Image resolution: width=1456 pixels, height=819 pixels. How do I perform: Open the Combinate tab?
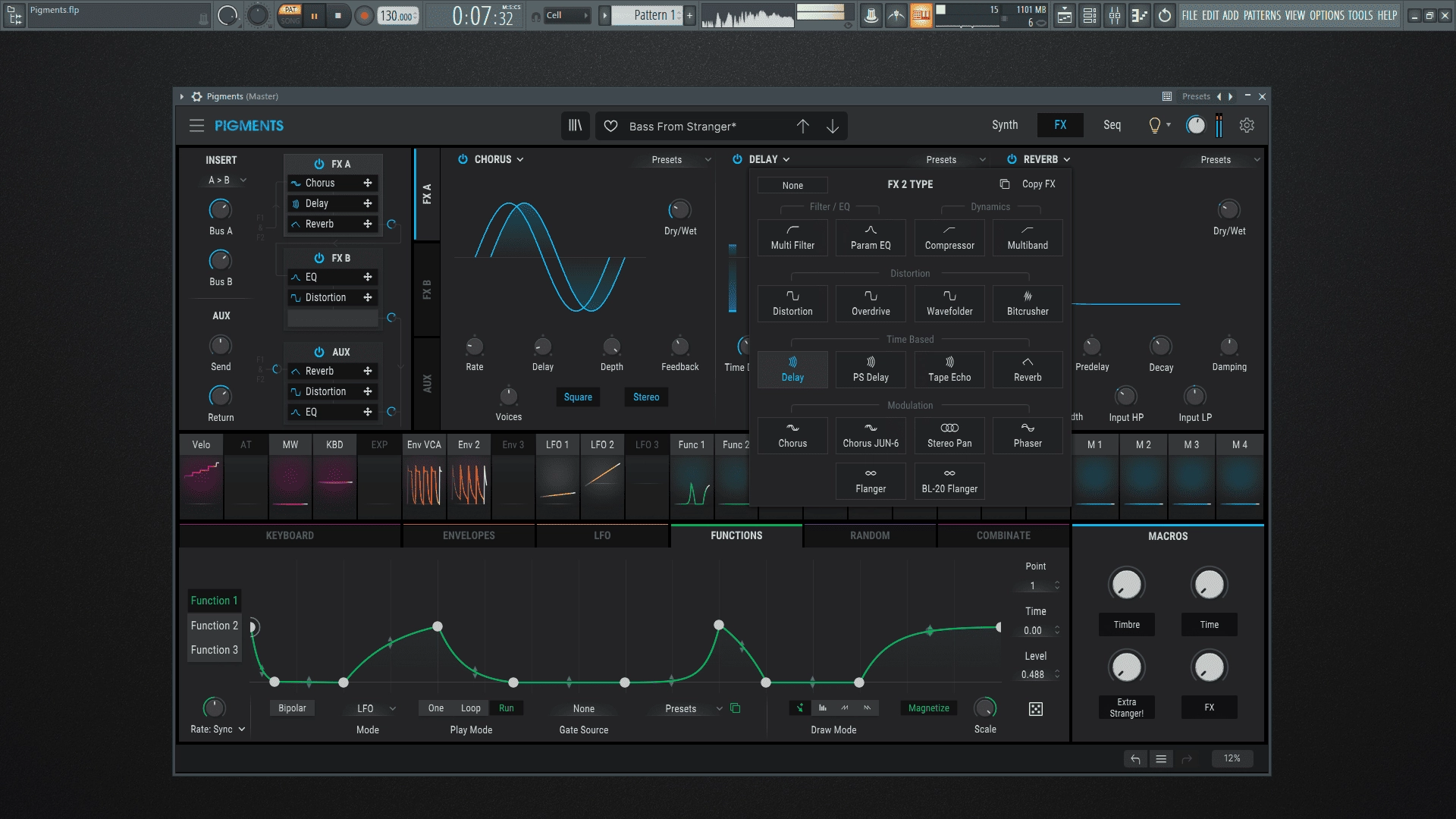(1003, 536)
